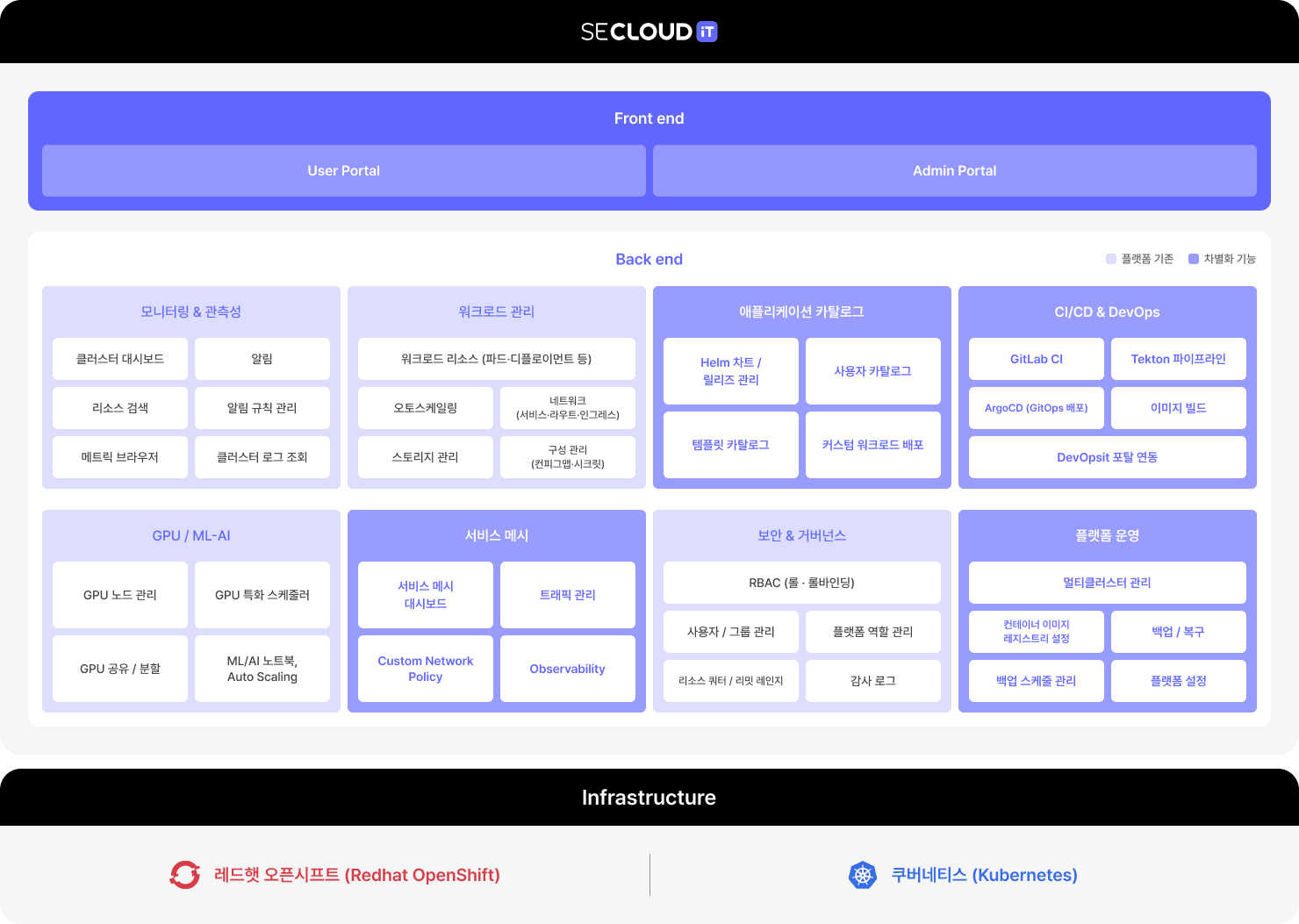Select 클러스터 로그 조회 card
The image size is (1299, 924).
(262, 457)
